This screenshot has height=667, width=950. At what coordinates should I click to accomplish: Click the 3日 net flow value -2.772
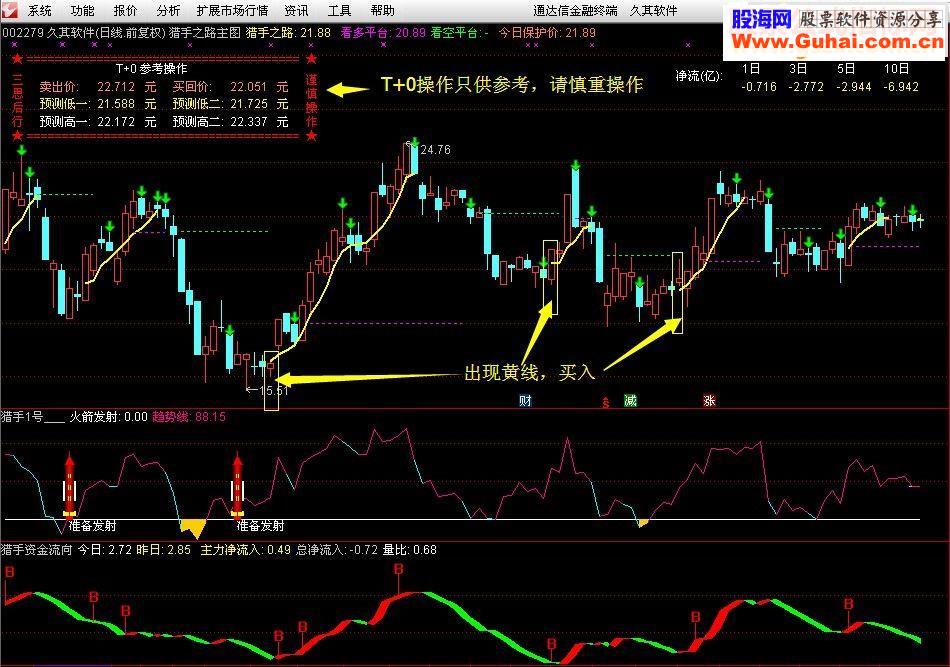[806, 87]
